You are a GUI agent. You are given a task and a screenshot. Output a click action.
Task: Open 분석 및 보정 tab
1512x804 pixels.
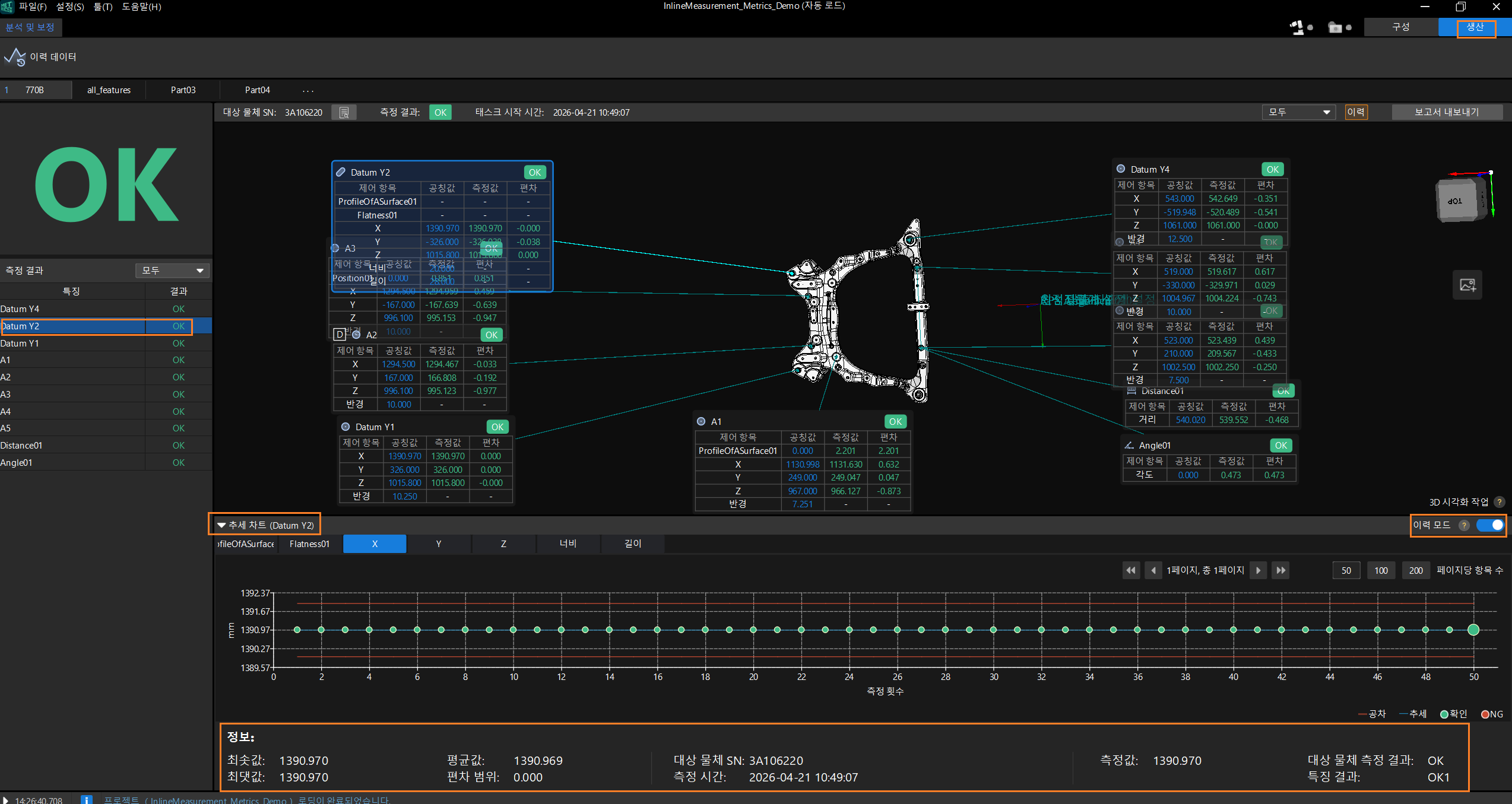pos(30,27)
